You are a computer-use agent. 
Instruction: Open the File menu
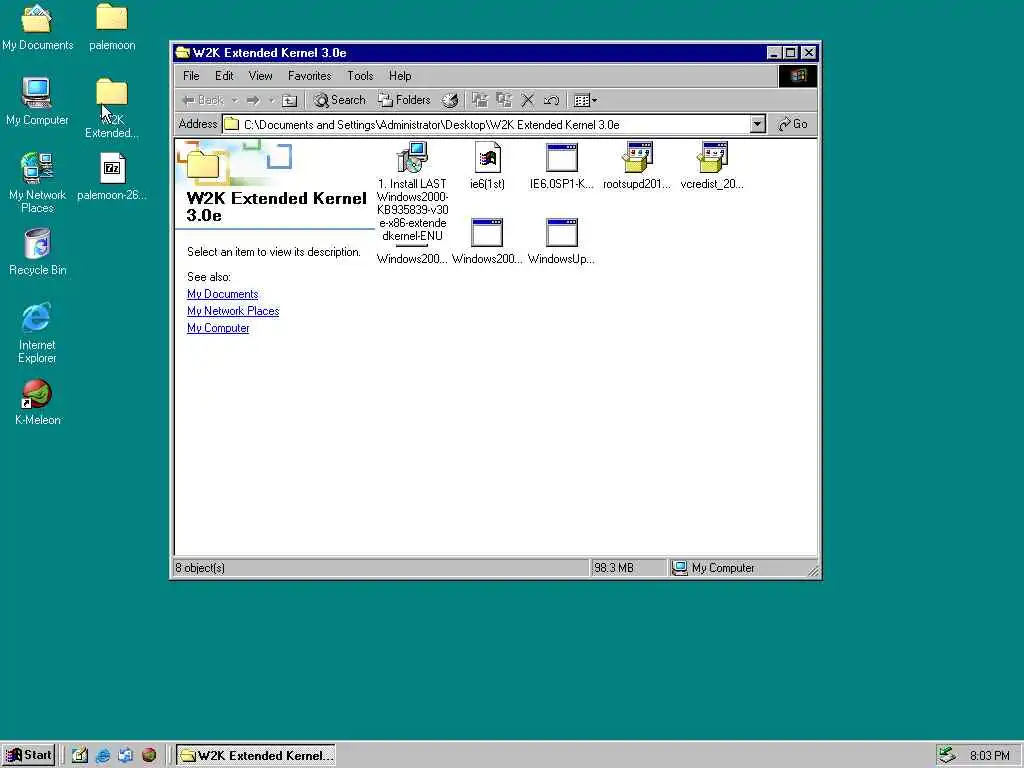click(x=191, y=76)
